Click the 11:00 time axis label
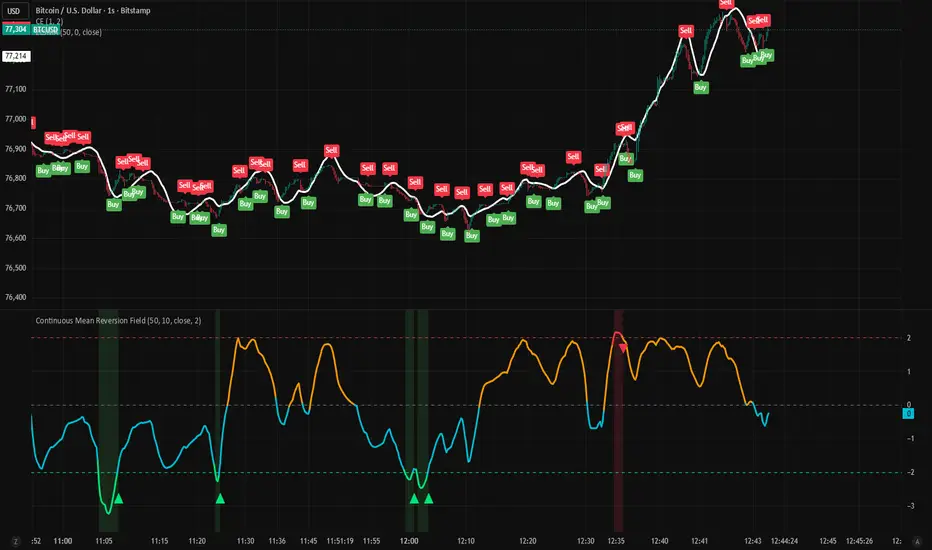Image resolution: width=932 pixels, height=550 pixels. coord(63,541)
